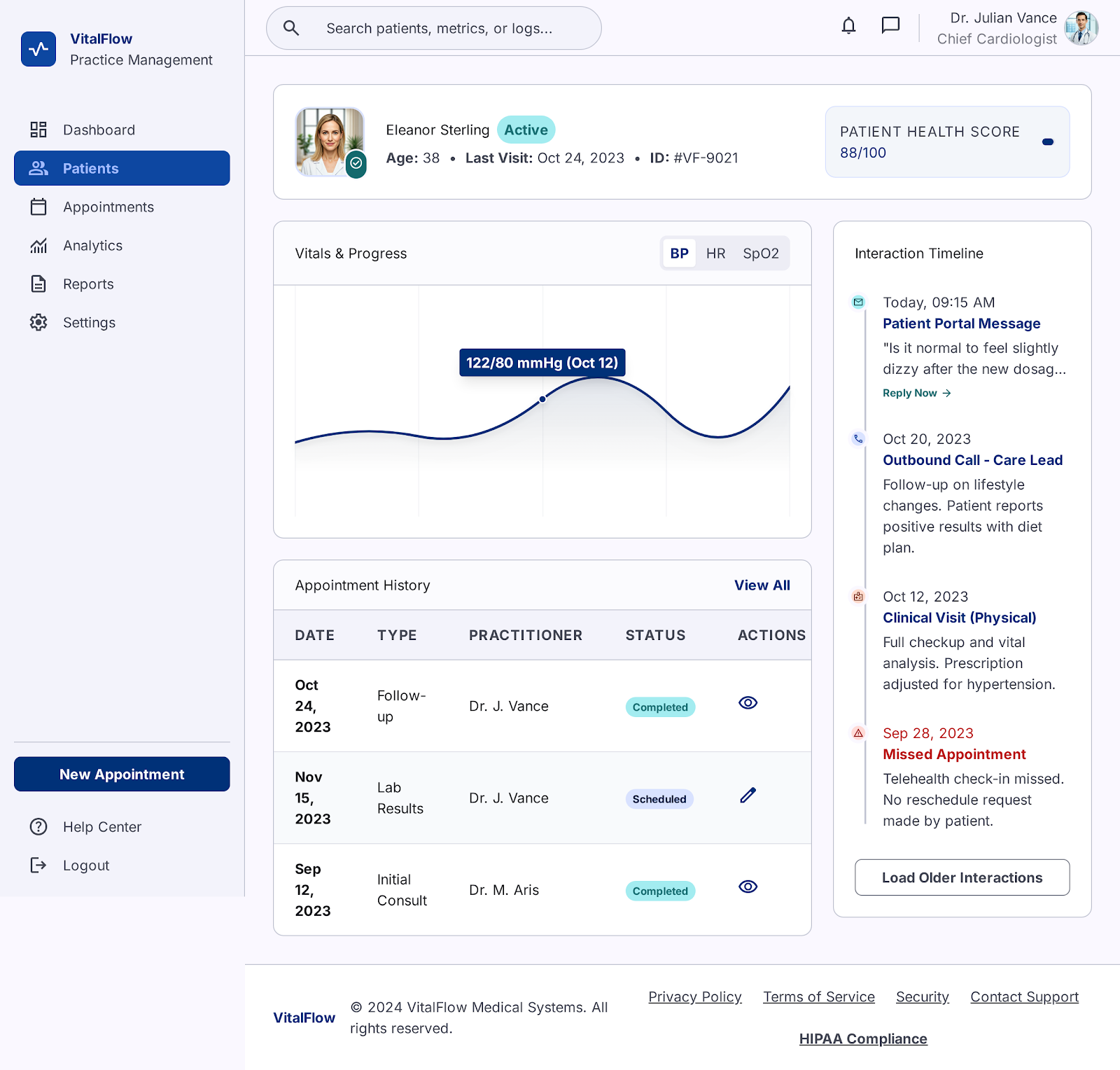Viewport: 1120px width, 1070px height.
Task: Open the Missed Appointment entry
Action: tap(954, 754)
